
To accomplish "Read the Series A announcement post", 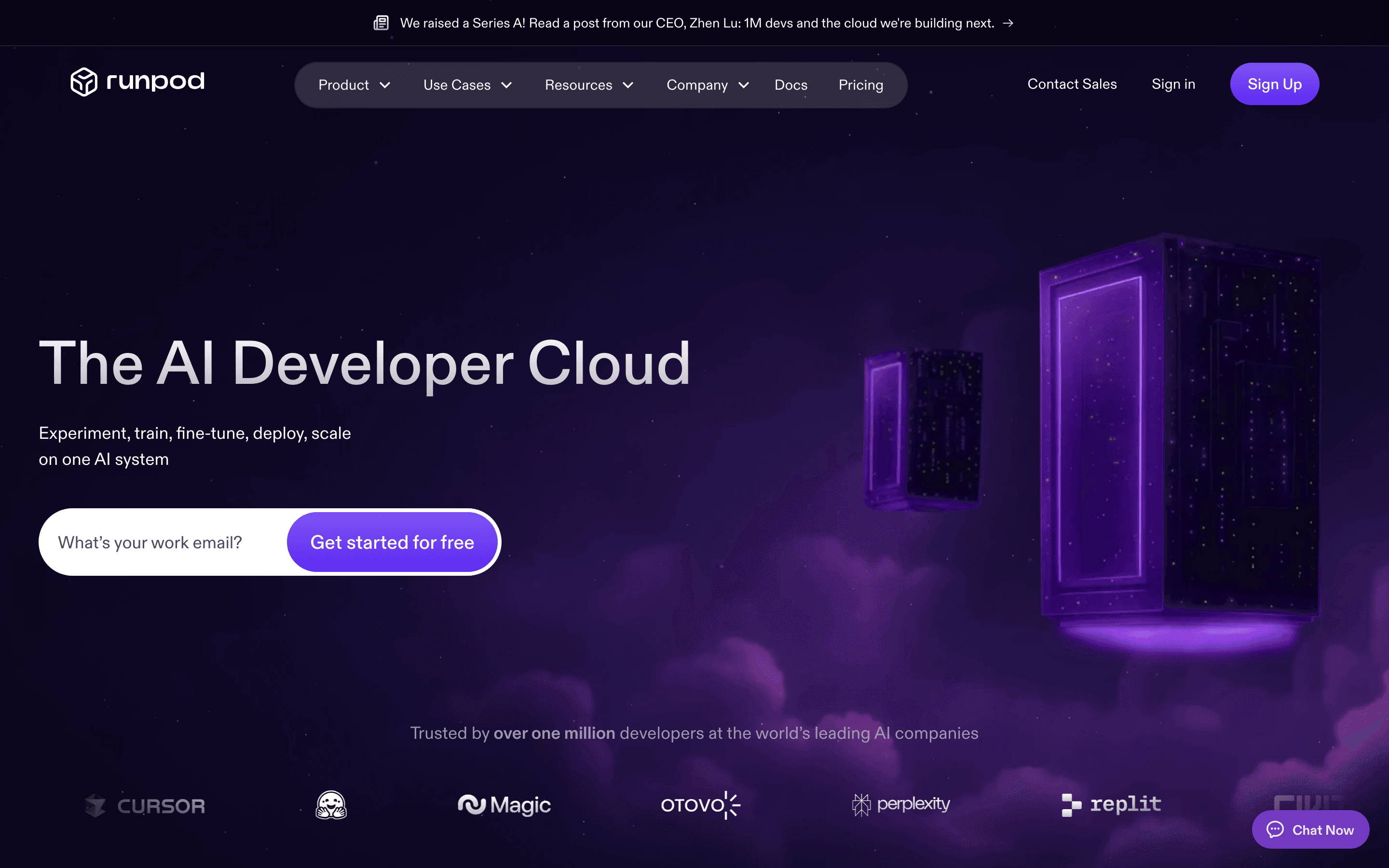I will 694,23.
